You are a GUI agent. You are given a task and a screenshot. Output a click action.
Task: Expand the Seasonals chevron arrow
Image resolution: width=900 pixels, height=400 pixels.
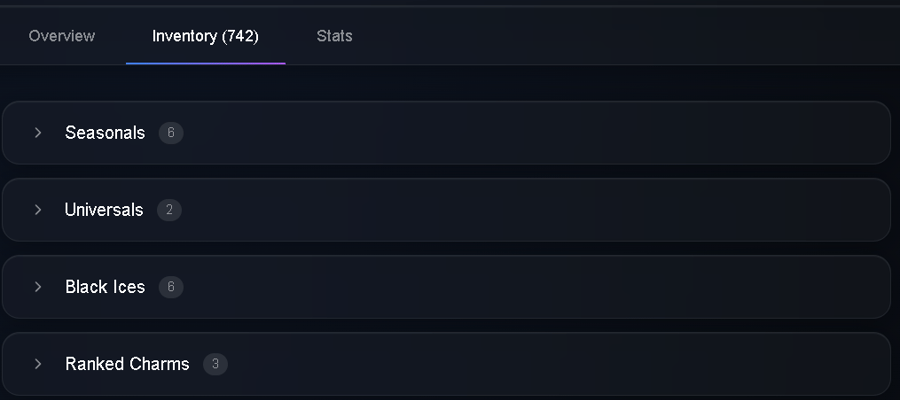click(x=38, y=133)
